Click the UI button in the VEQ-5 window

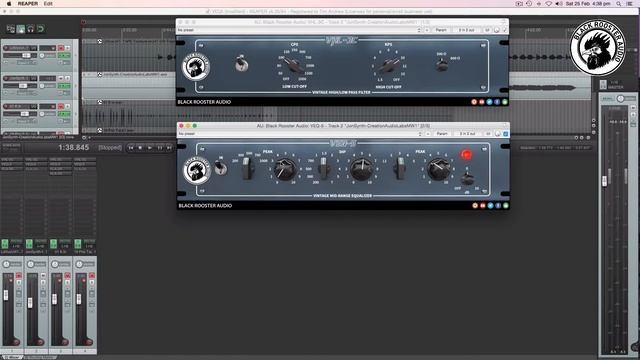coord(488,134)
